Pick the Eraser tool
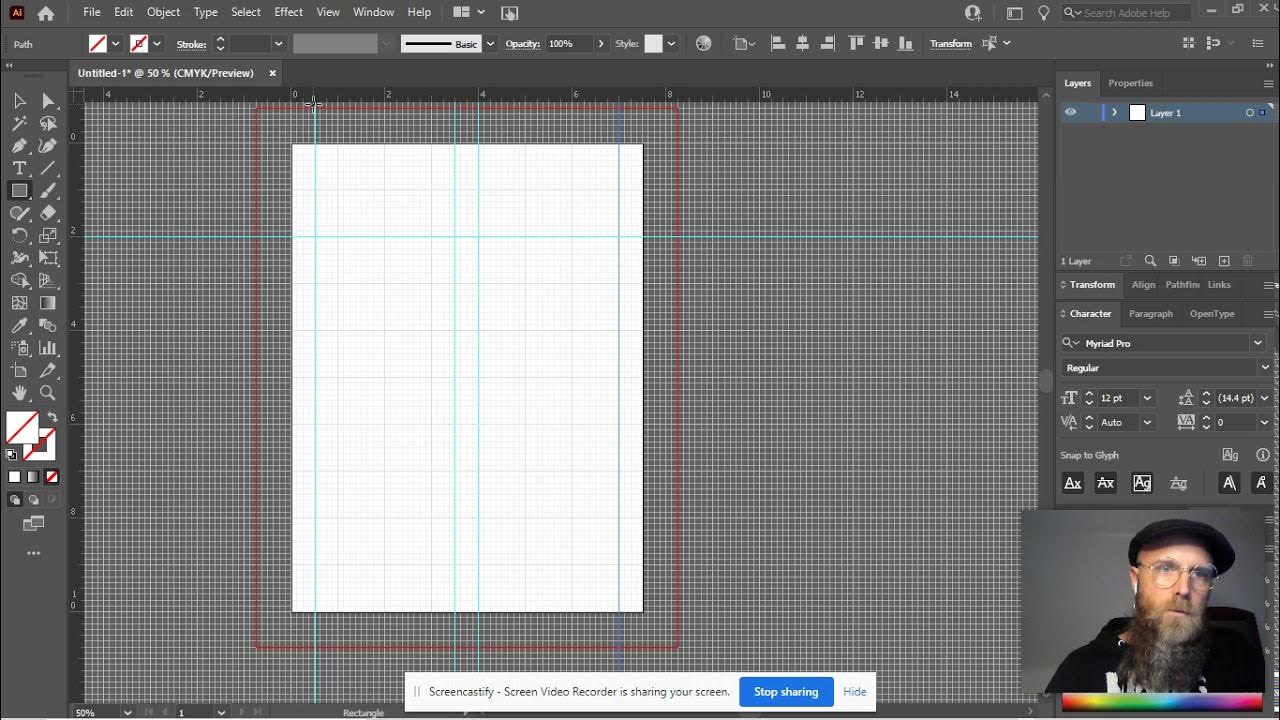The image size is (1280, 720). tap(48, 213)
